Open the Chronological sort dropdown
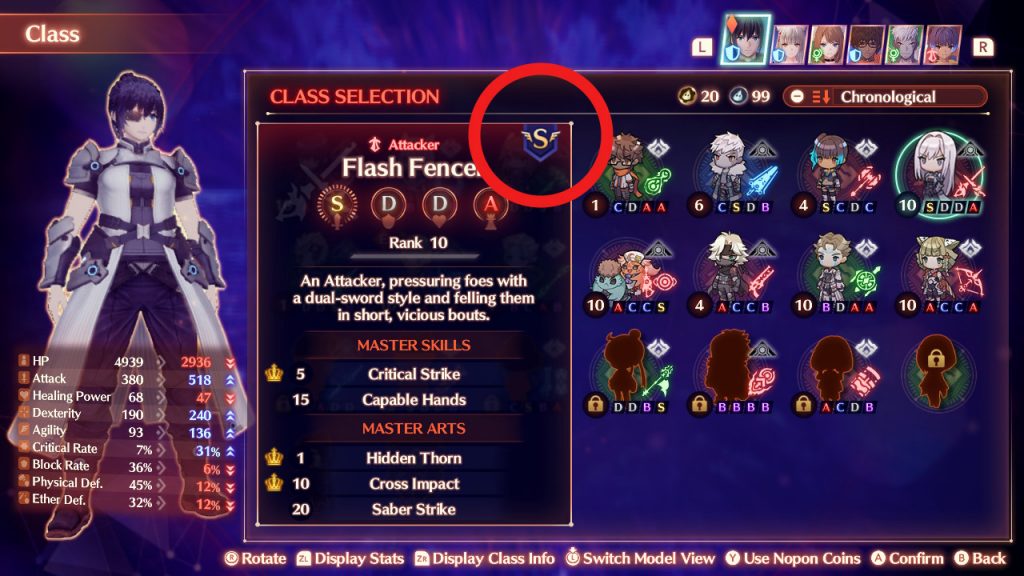1024x576 pixels. tap(885, 97)
